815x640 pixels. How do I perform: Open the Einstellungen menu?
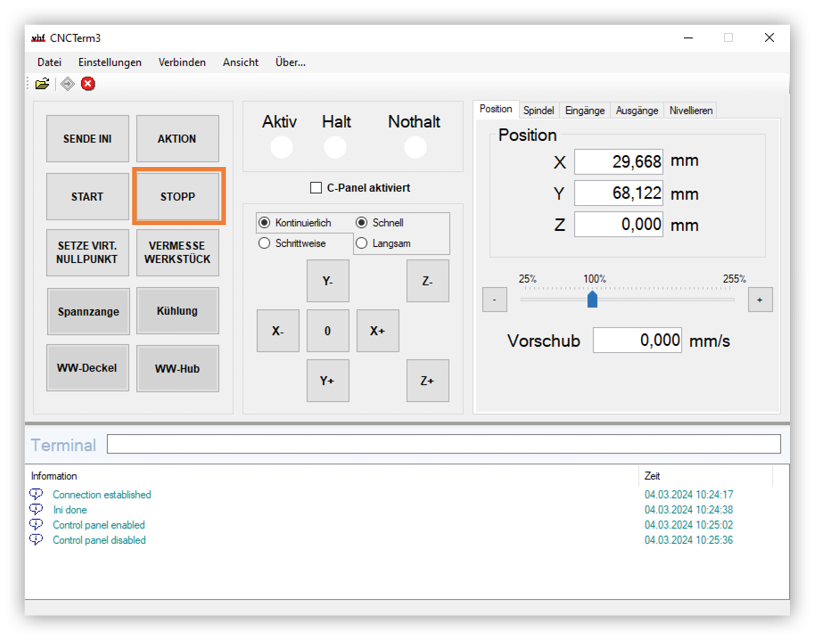(110, 62)
